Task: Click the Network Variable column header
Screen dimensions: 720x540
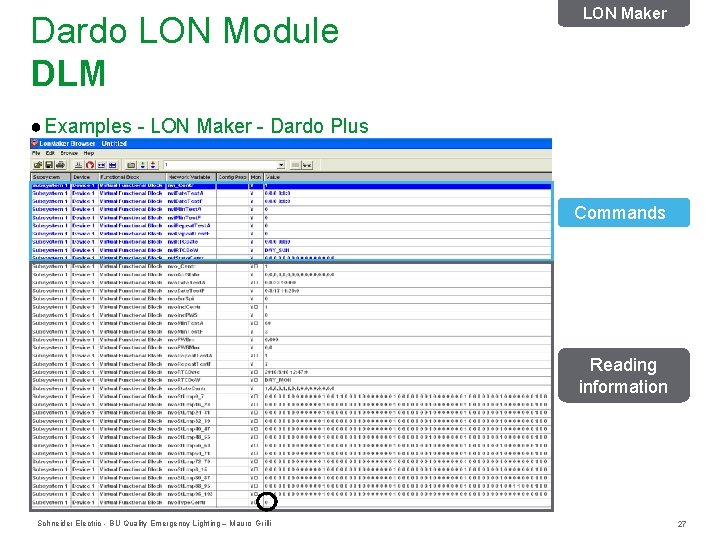Action: (191, 177)
